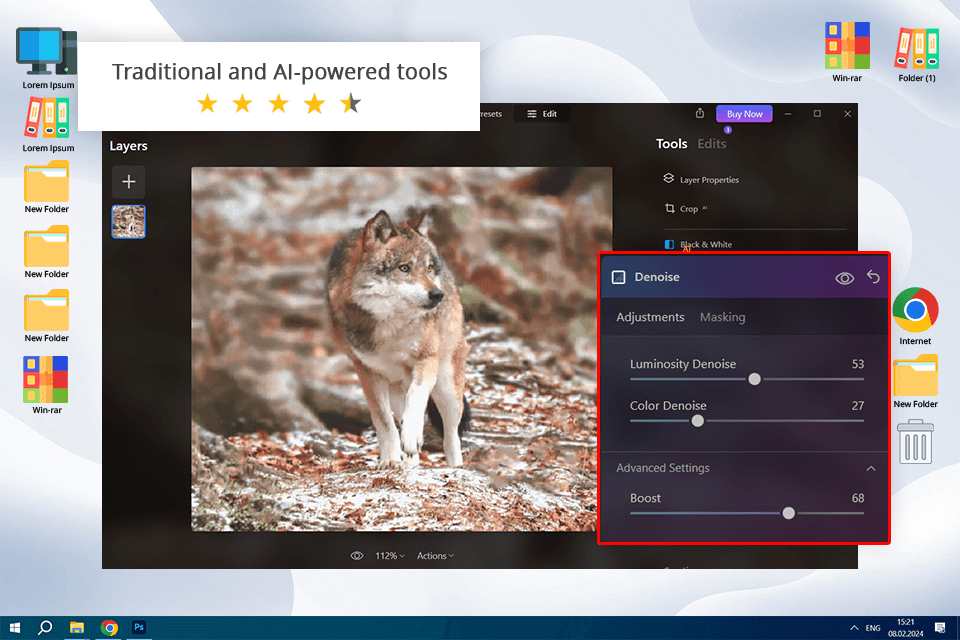Open the 112% zoom level dropdown

pyautogui.click(x=389, y=556)
